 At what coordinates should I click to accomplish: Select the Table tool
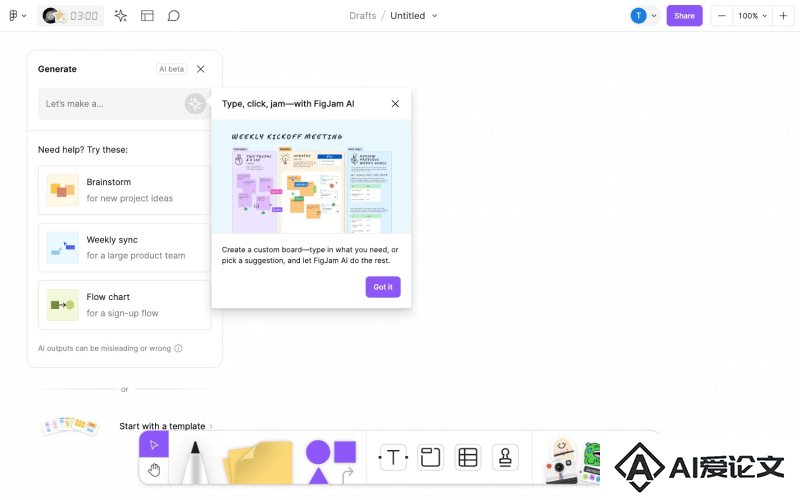[467, 457]
